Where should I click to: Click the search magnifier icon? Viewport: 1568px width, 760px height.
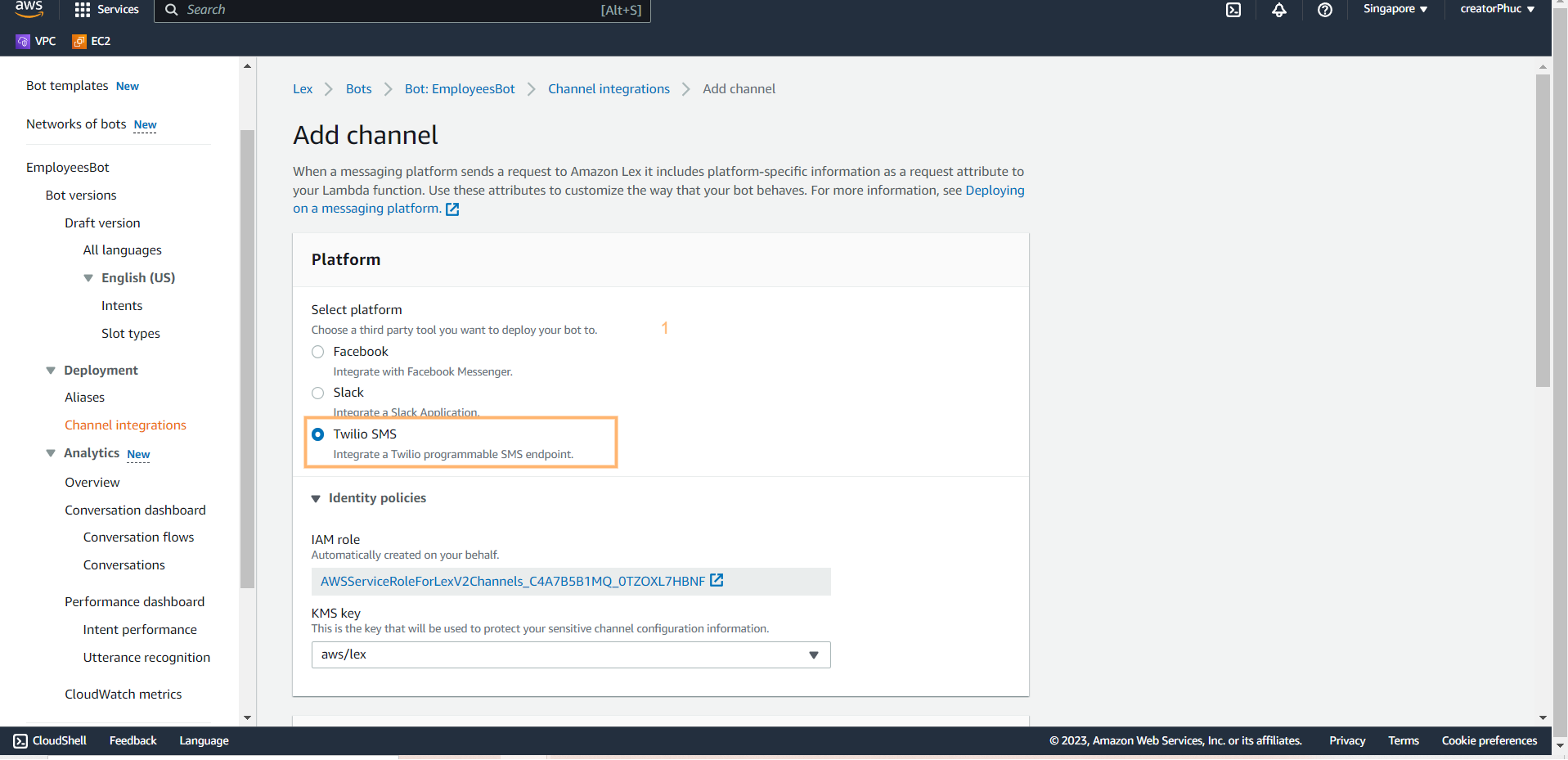[x=172, y=10]
